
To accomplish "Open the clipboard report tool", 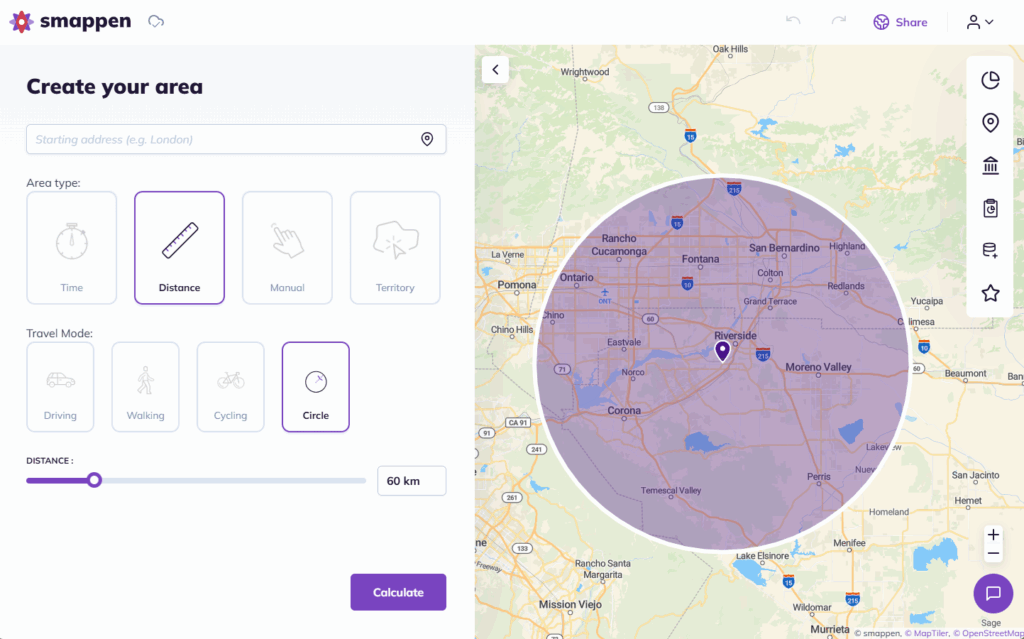I will 989,208.
